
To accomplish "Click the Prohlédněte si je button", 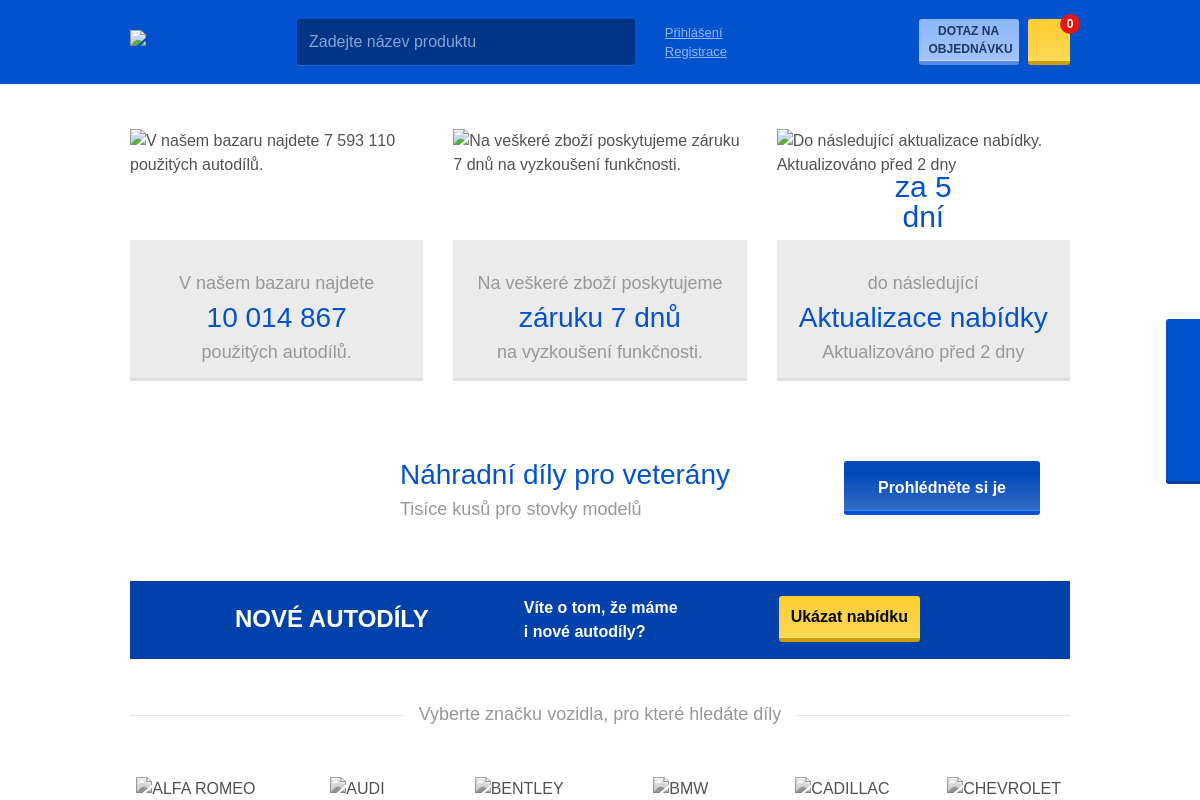I will [941, 487].
